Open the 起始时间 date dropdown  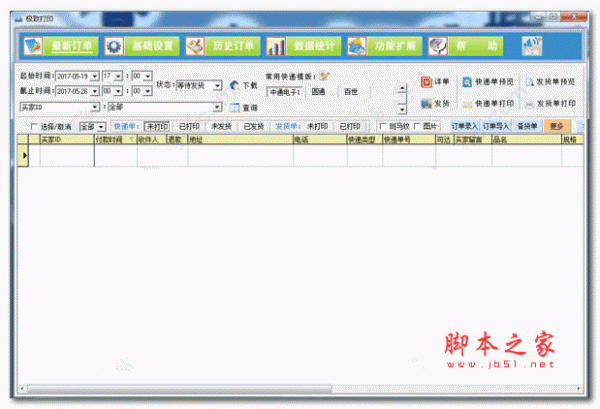[95, 77]
